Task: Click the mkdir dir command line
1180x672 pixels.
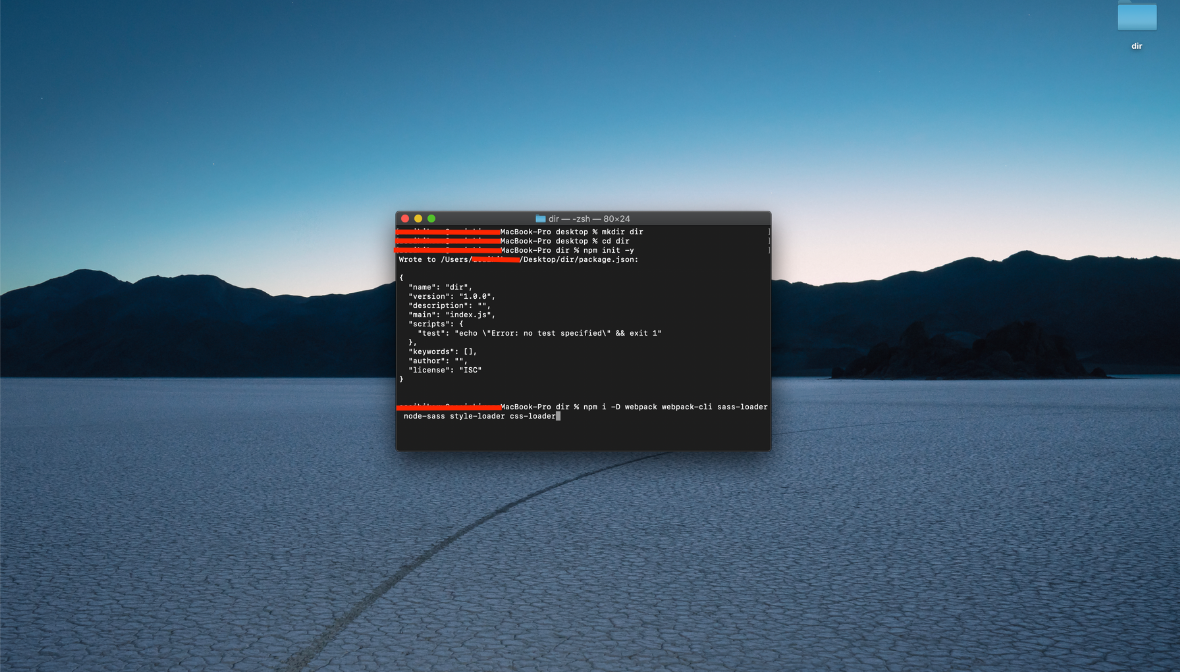Action: [x=621, y=231]
